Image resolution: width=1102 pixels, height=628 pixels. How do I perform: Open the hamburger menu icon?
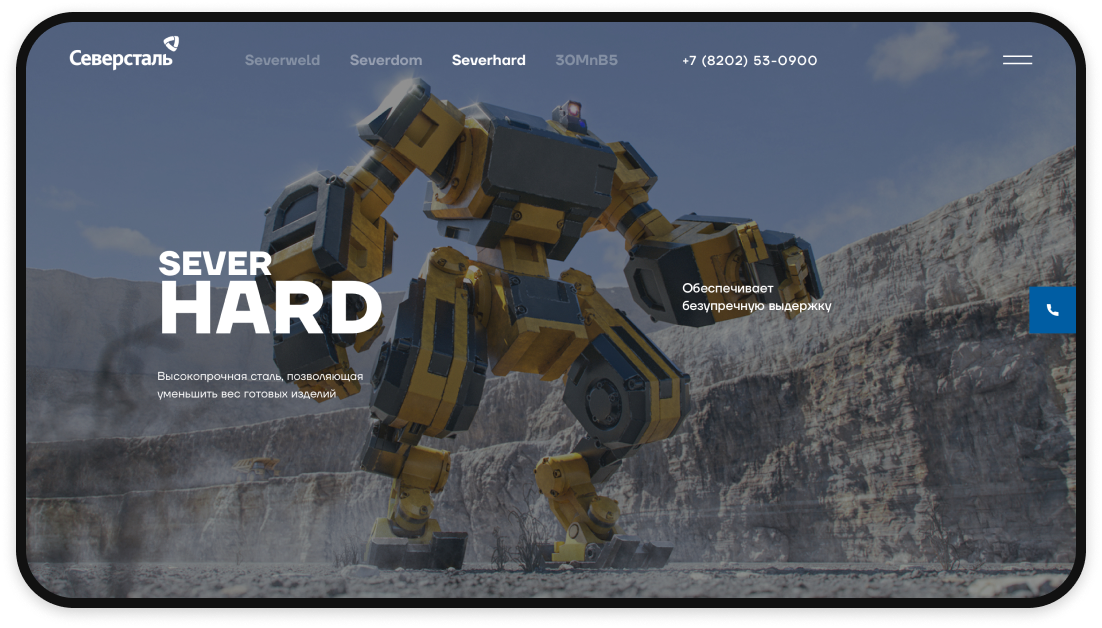pos(1017,60)
